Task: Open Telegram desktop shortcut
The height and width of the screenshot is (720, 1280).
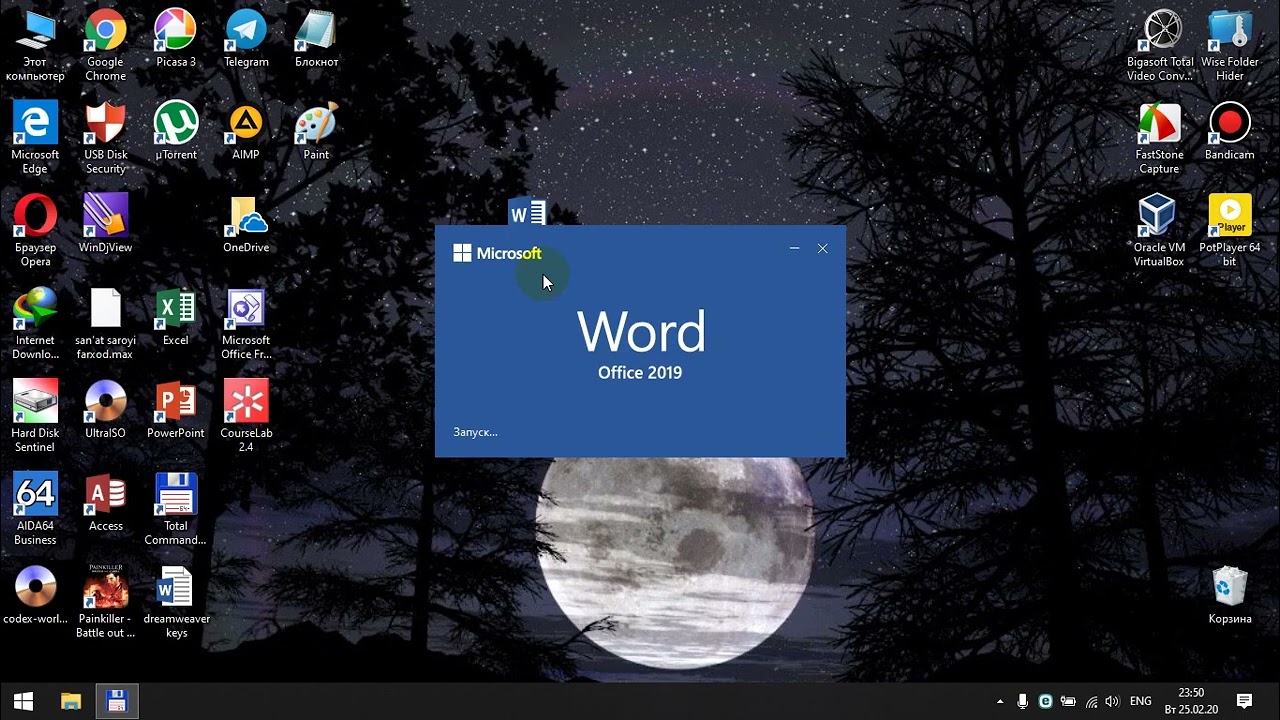Action: coord(246,40)
